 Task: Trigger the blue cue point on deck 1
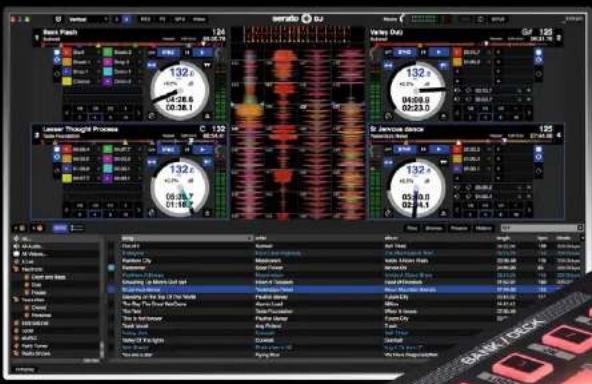(67, 71)
